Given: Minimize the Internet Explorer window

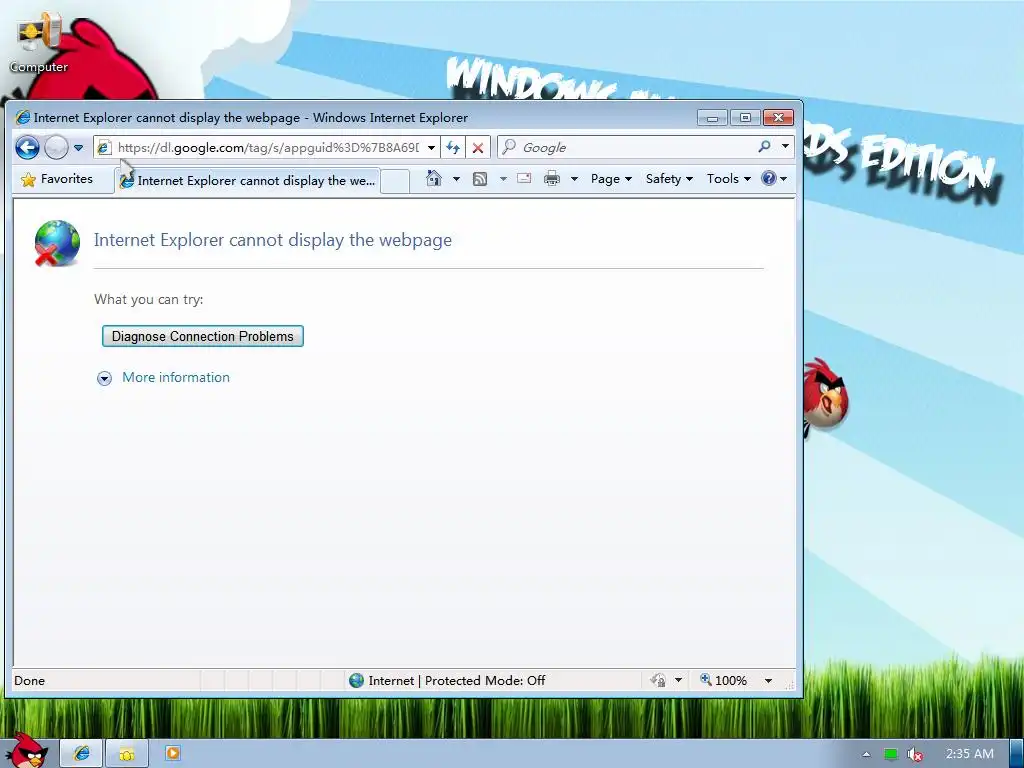Looking at the screenshot, I should pos(712,118).
